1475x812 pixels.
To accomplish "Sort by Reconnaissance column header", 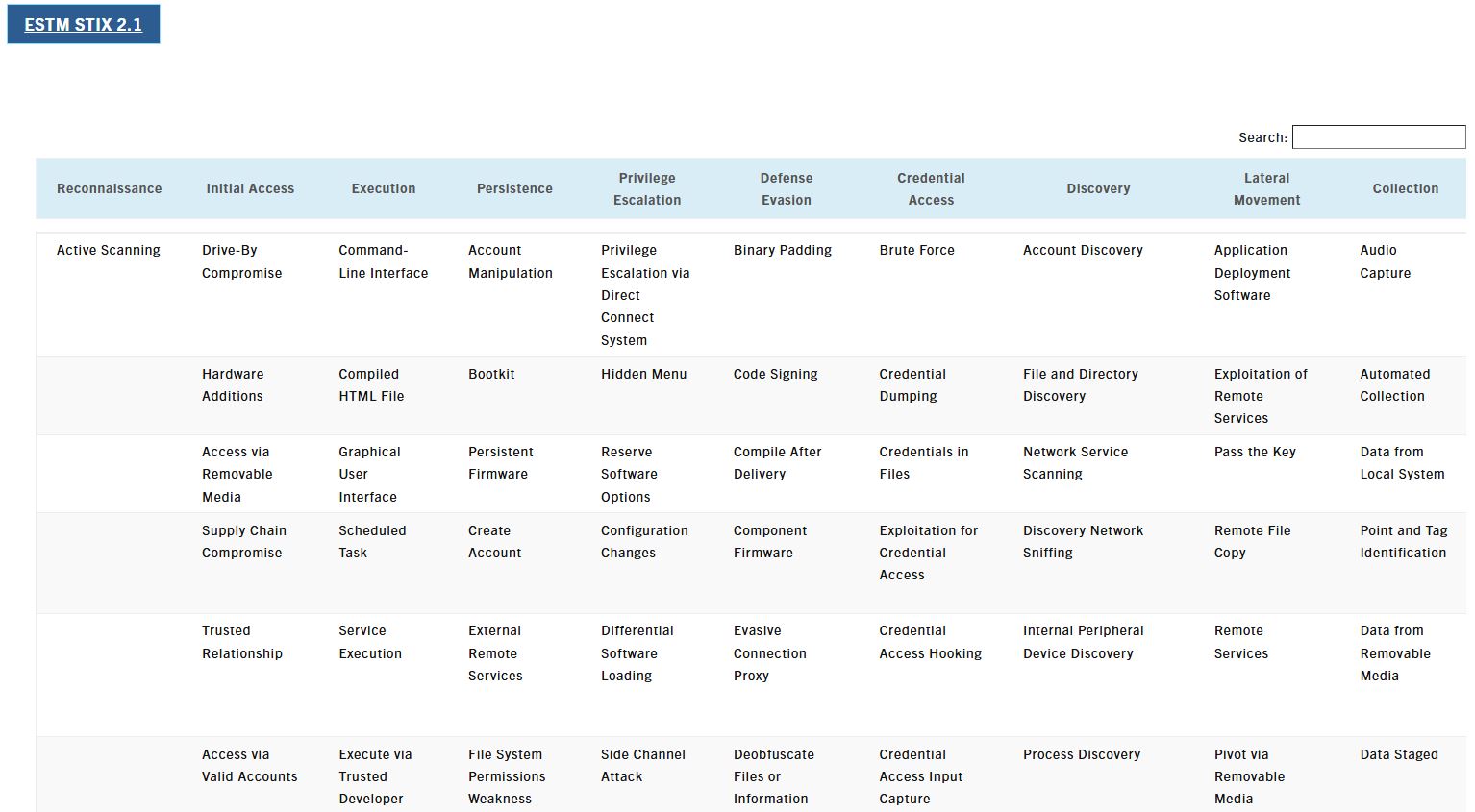I will point(109,189).
